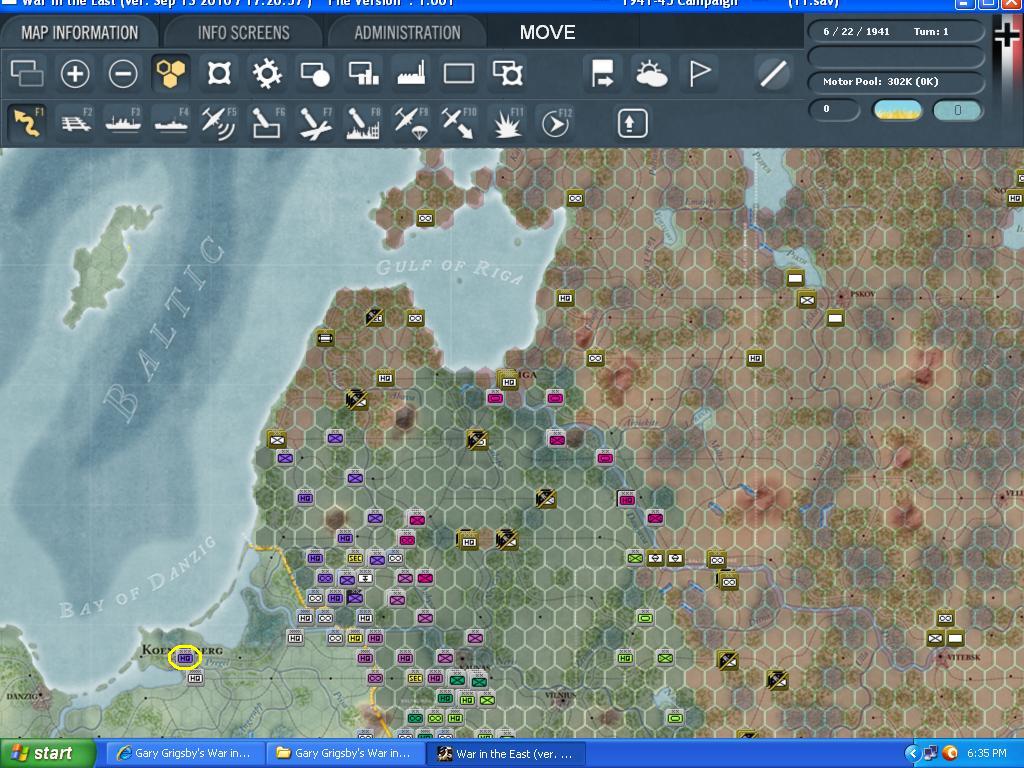Click the Vitebsk city label
The width and height of the screenshot is (1024, 768).
[x=963, y=657]
